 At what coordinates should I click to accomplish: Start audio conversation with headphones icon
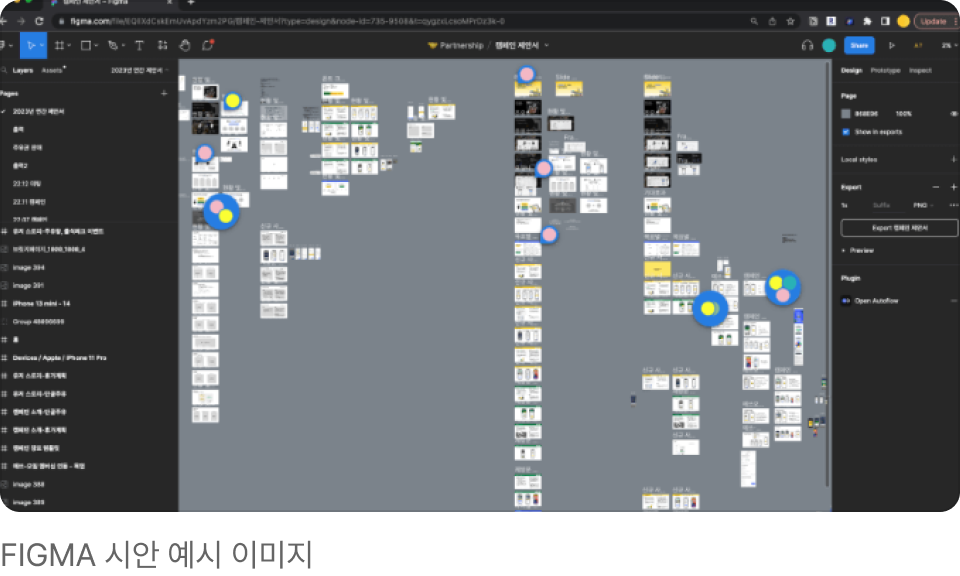click(807, 45)
